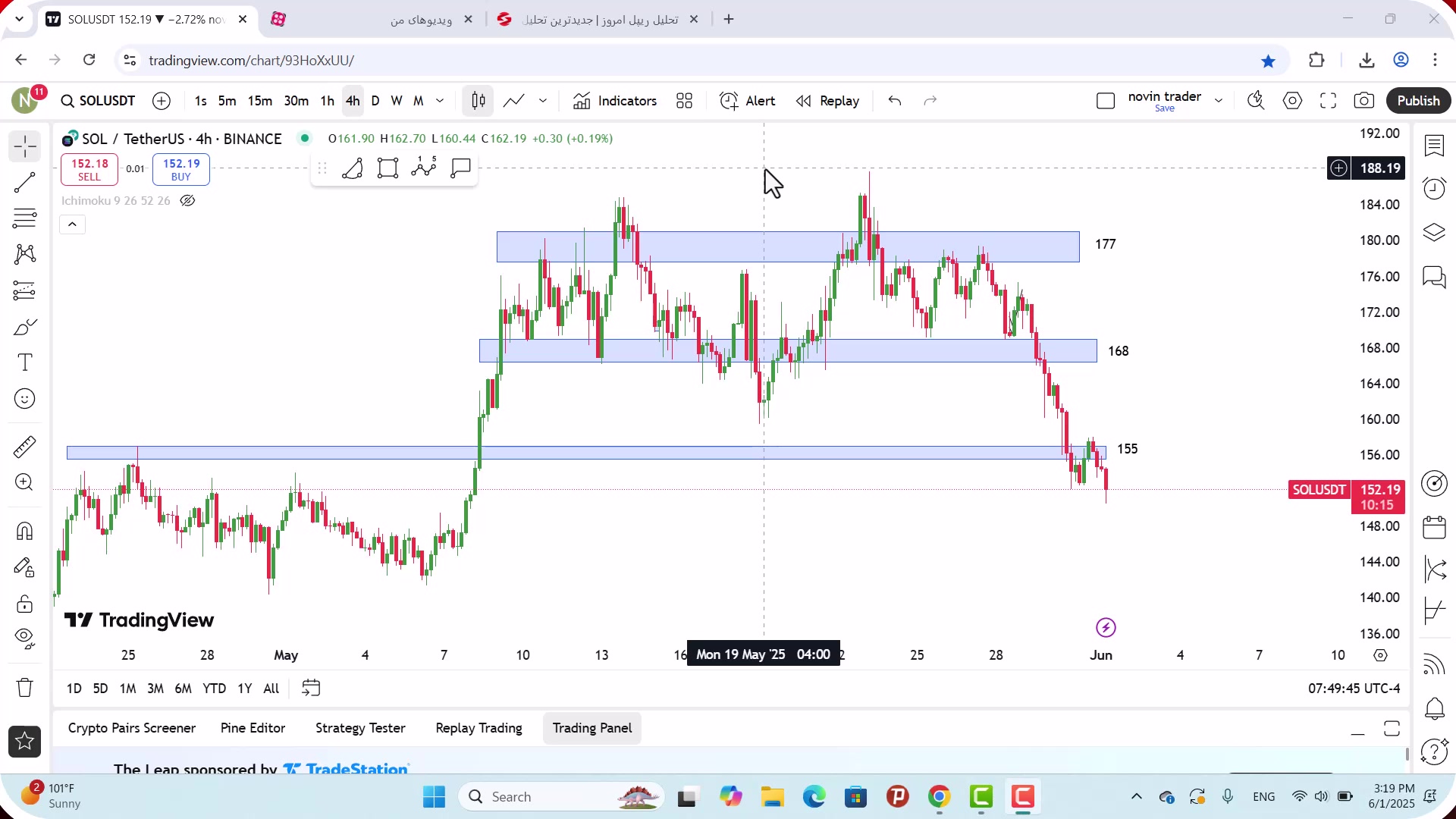Open the novin trader layout dropdown
This screenshot has height=819, width=1456.
[1219, 101]
